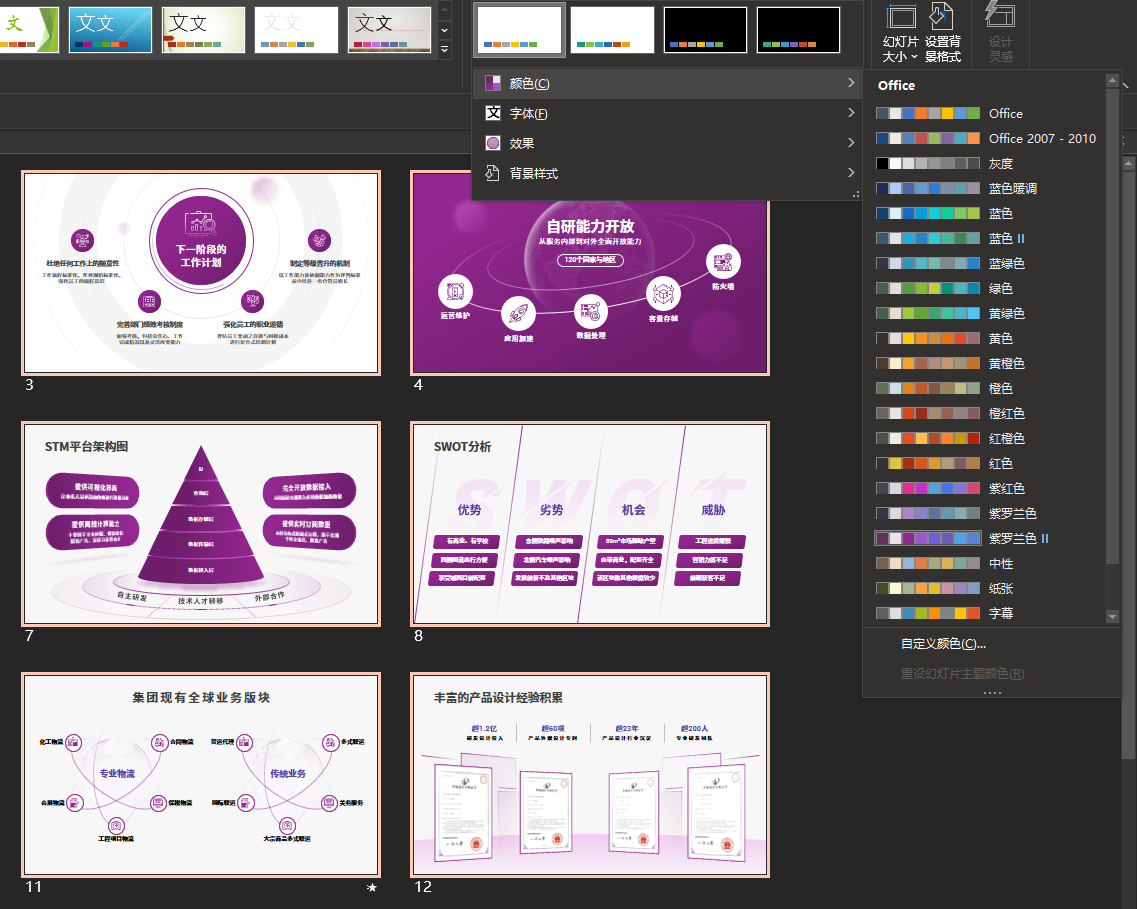Select the first black variant thumbnail
The width and height of the screenshot is (1137, 909).
705,30
